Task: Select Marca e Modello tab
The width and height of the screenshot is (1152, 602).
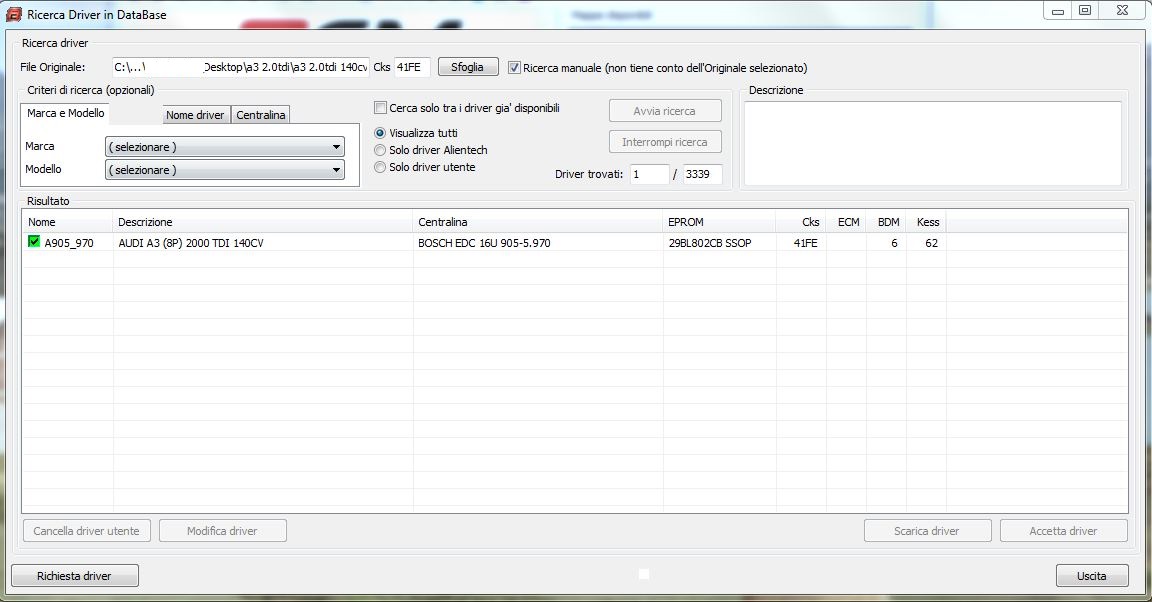Action: 66,114
